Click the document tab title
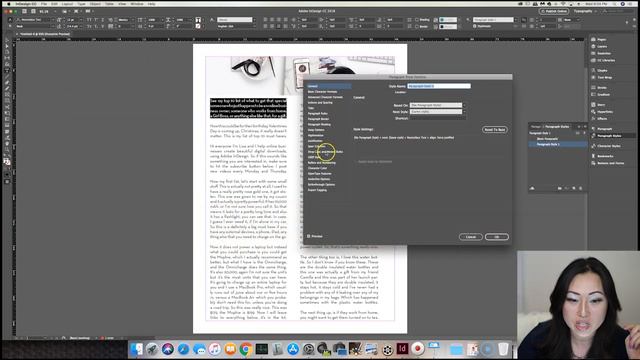 click(x=45, y=34)
